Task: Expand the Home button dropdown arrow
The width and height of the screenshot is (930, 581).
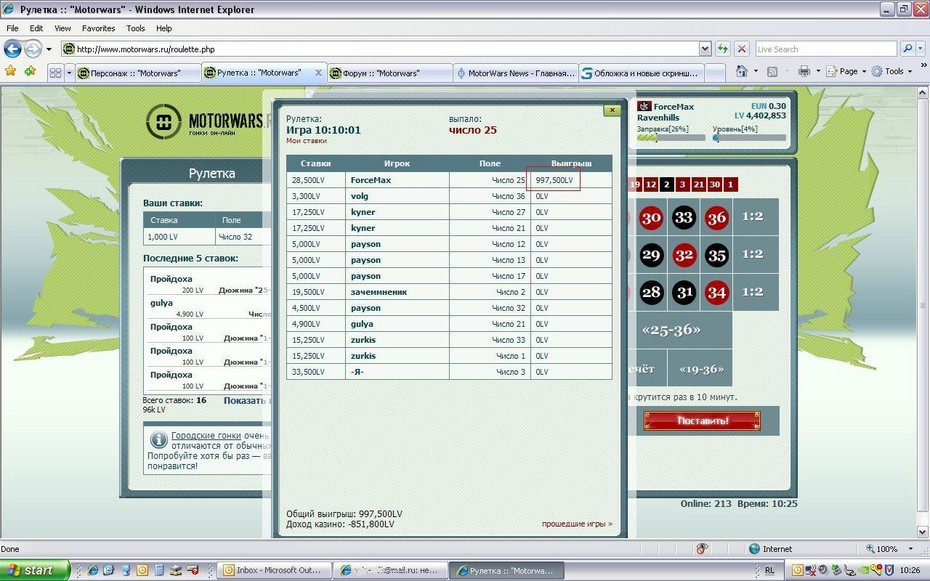Action: point(755,71)
